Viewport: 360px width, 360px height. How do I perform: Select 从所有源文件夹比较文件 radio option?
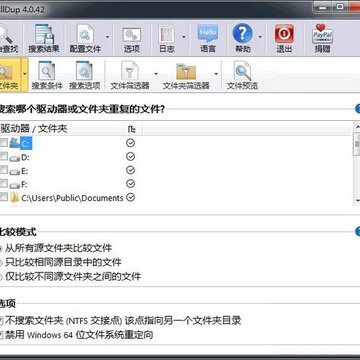tap(55, 248)
